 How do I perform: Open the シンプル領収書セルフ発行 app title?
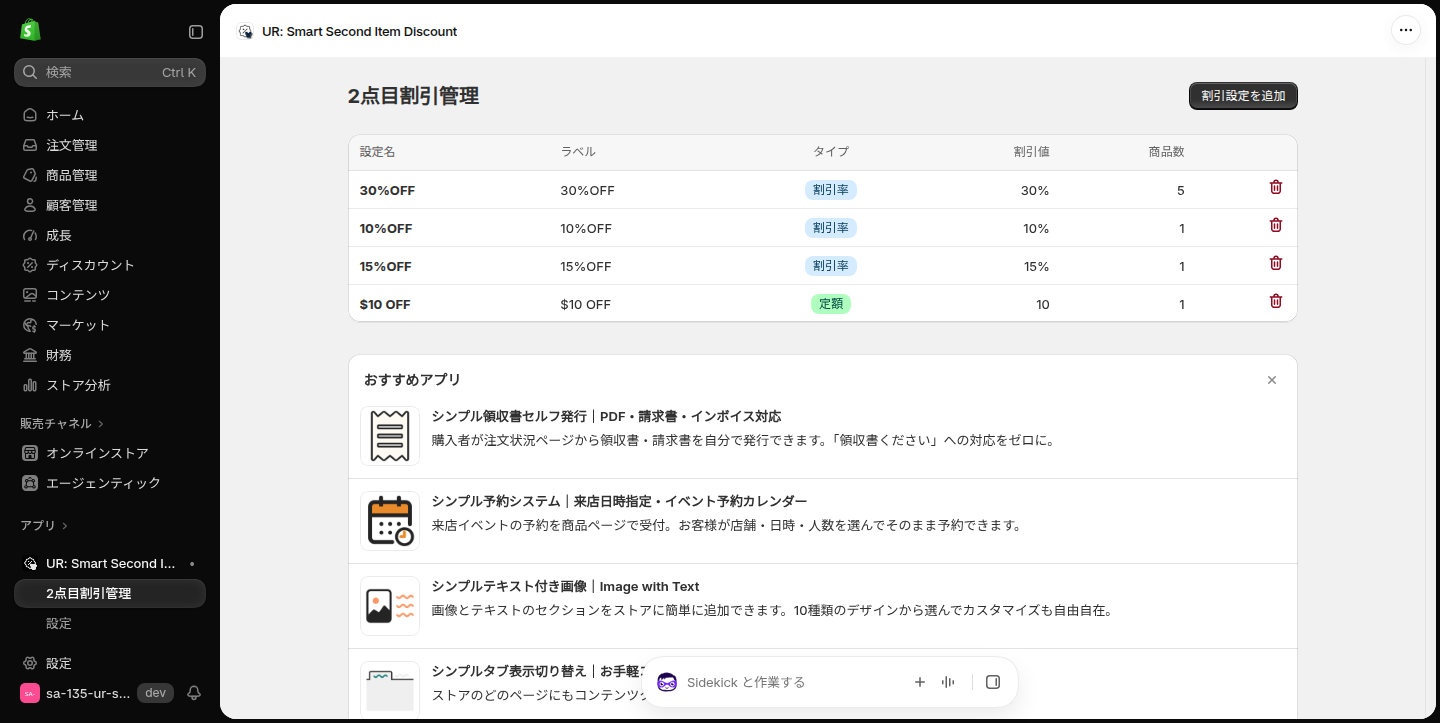point(606,416)
